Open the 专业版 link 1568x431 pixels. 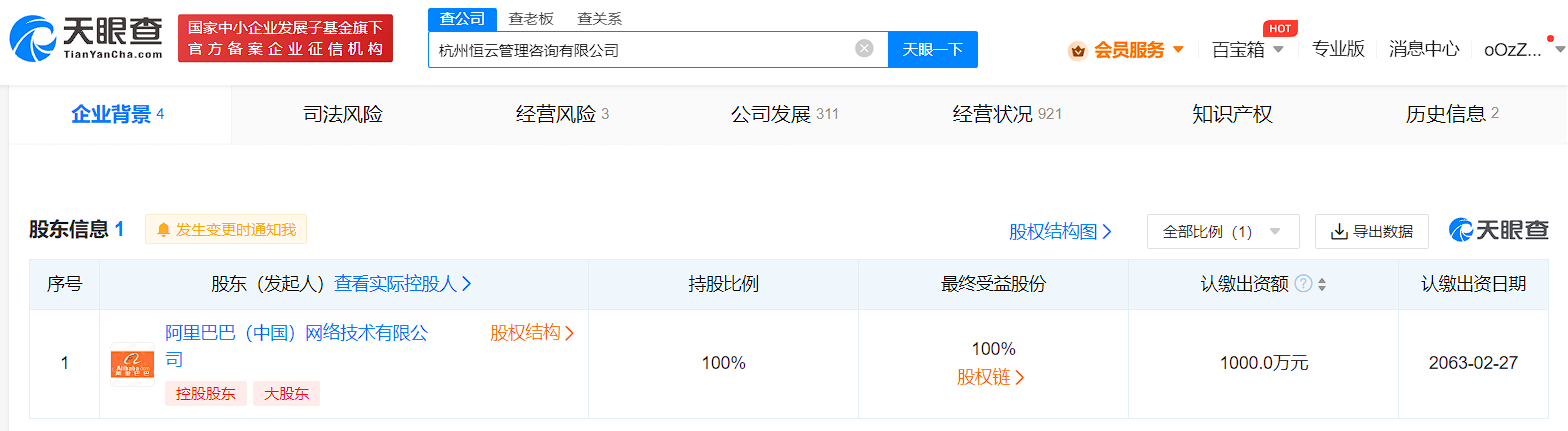pos(1338,49)
